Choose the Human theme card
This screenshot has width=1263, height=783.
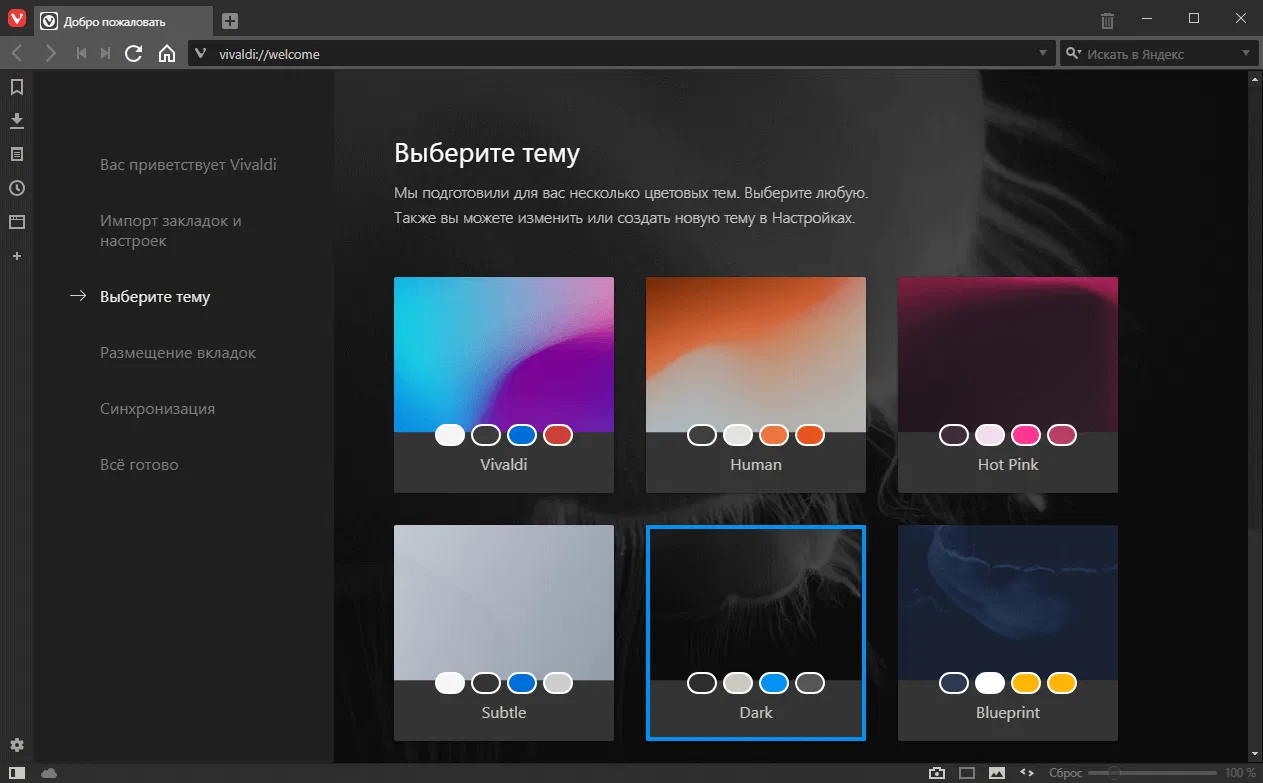coord(756,384)
